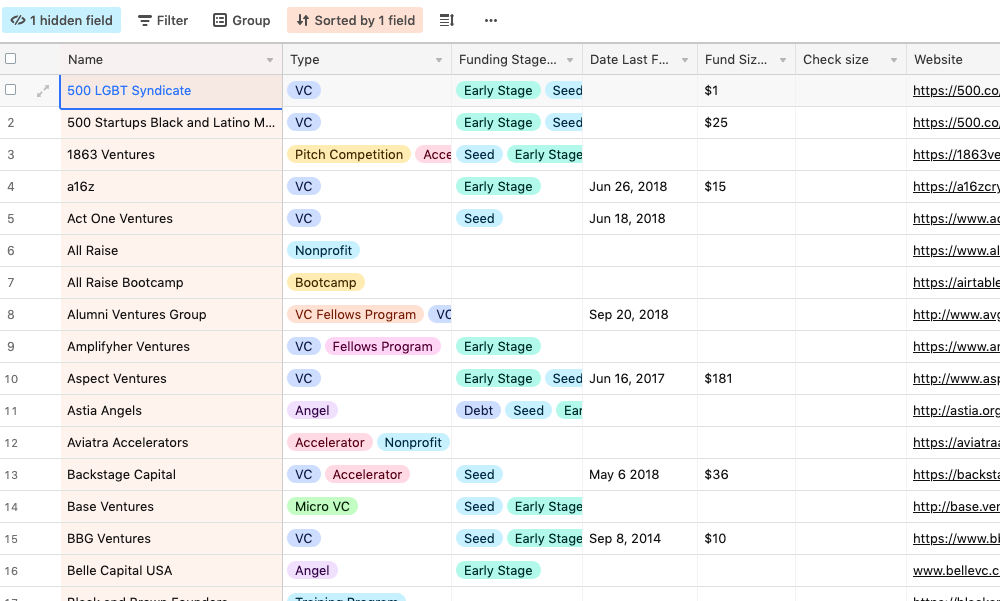Open the Funding Stage column dropdown arrow
This screenshot has height=601, width=1000.
pyautogui.click(x=570, y=60)
